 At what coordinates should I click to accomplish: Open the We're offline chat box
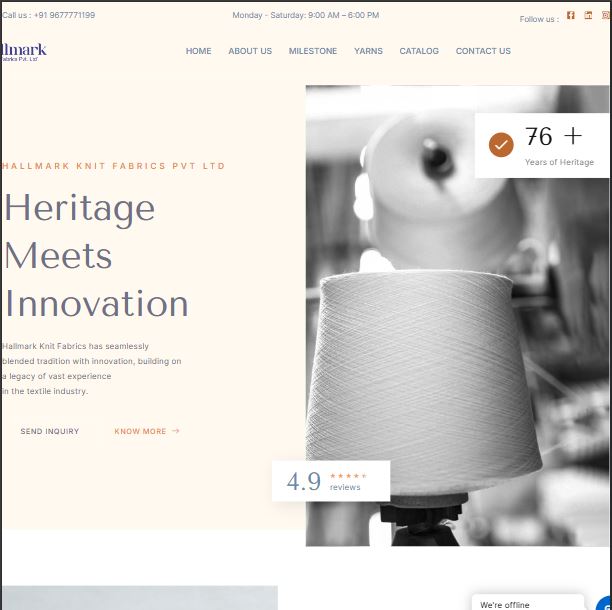pyautogui.click(x=528, y=602)
